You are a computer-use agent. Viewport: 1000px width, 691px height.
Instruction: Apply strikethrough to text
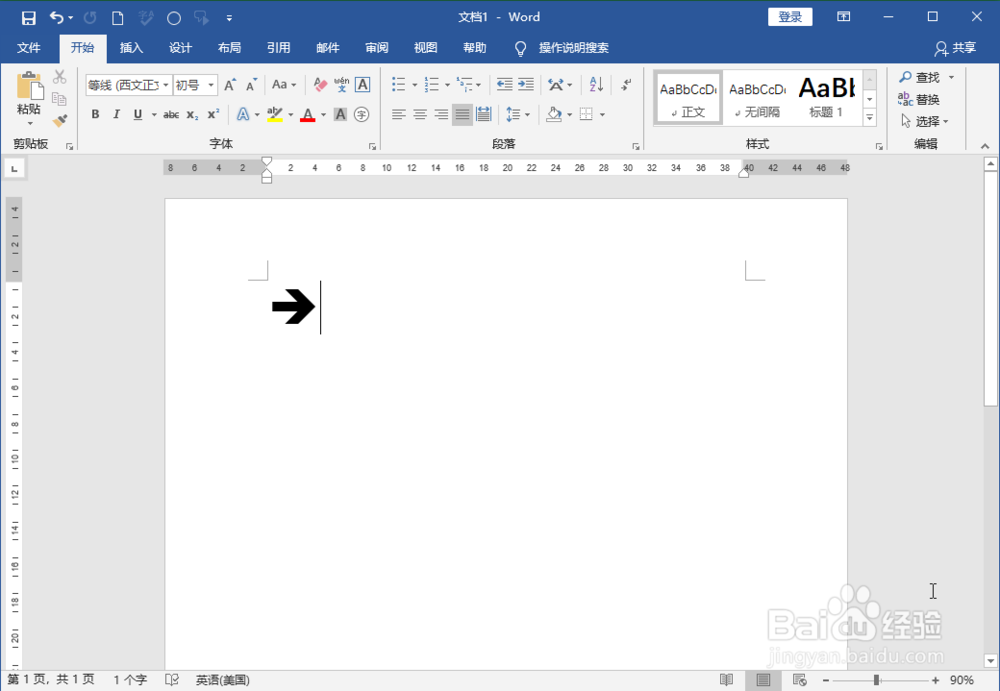[x=170, y=115]
